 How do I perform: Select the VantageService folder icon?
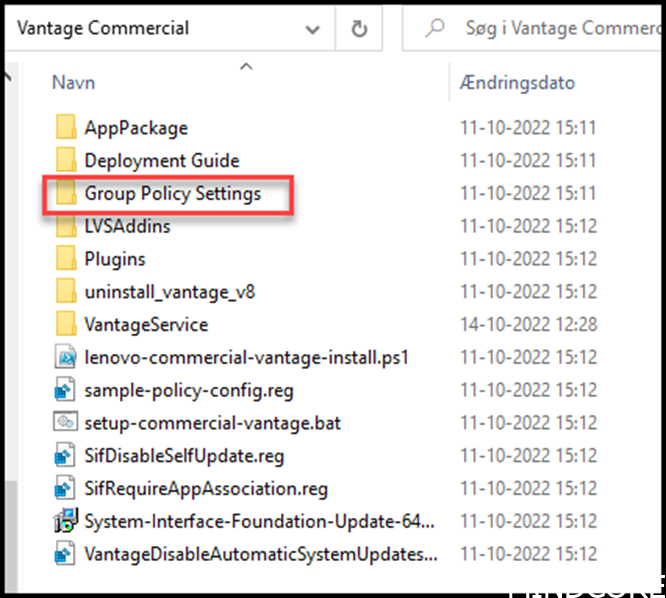click(x=66, y=324)
